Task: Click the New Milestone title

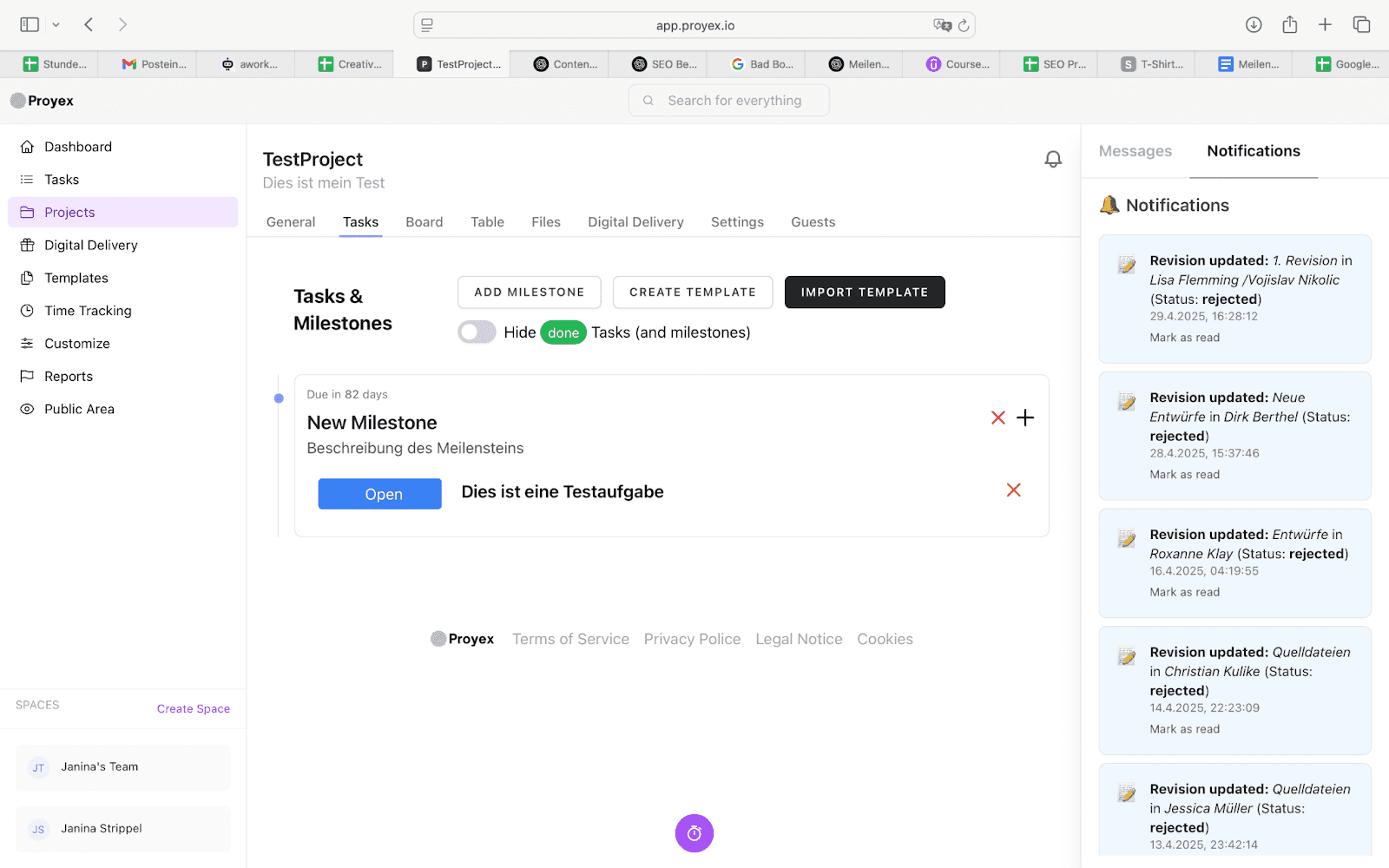Action: click(x=372, y=423)
